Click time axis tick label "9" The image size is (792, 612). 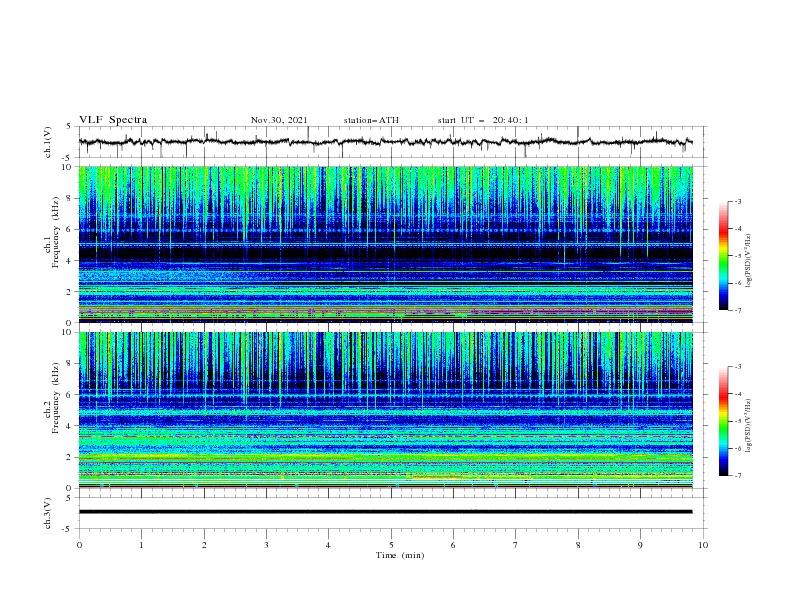[x=640, y=545]
